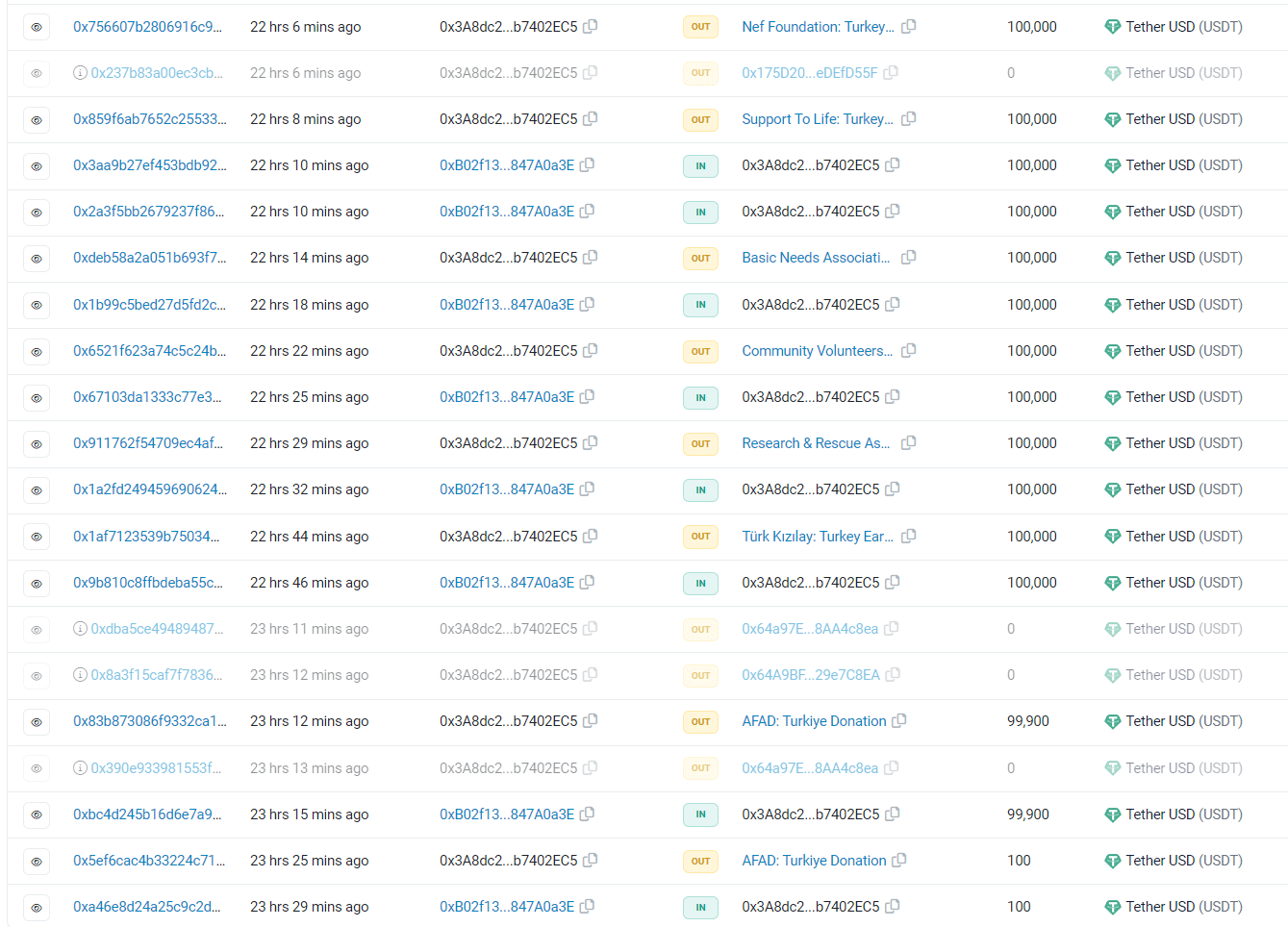The width and height of the screenshot is (1288, 927).
Task: Copy the sender address in the 0x3aa9b27ef453bdb92 row
Action: tap(587, 165)
